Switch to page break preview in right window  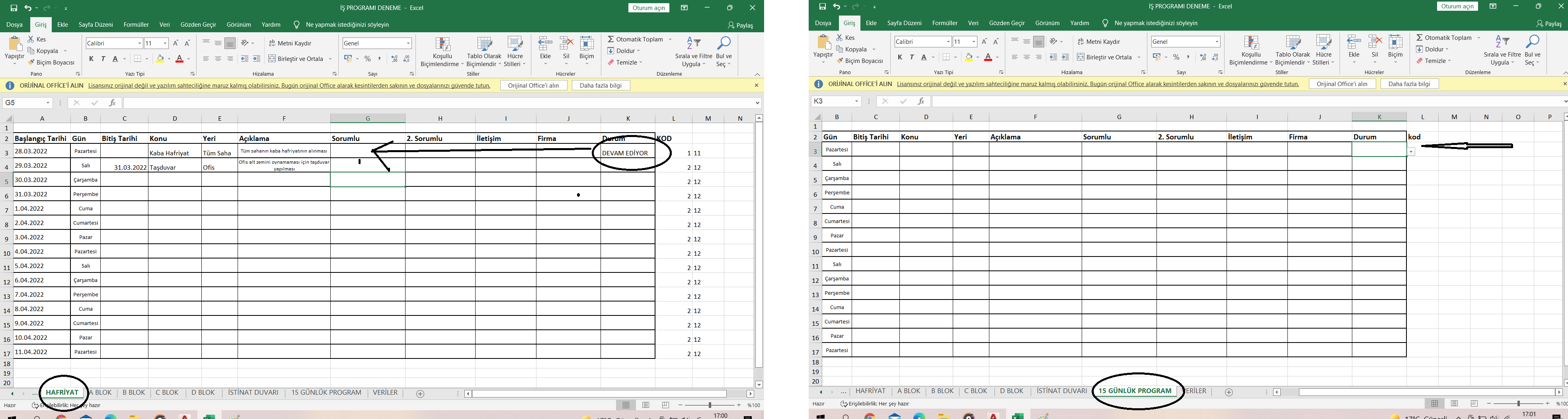click(1474, 403)
